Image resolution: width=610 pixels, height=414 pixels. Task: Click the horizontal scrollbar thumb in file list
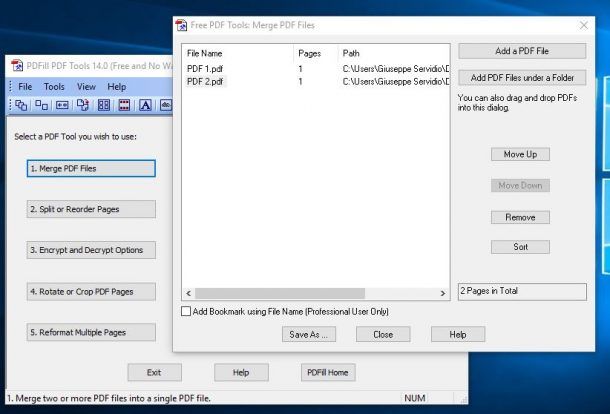280,293
